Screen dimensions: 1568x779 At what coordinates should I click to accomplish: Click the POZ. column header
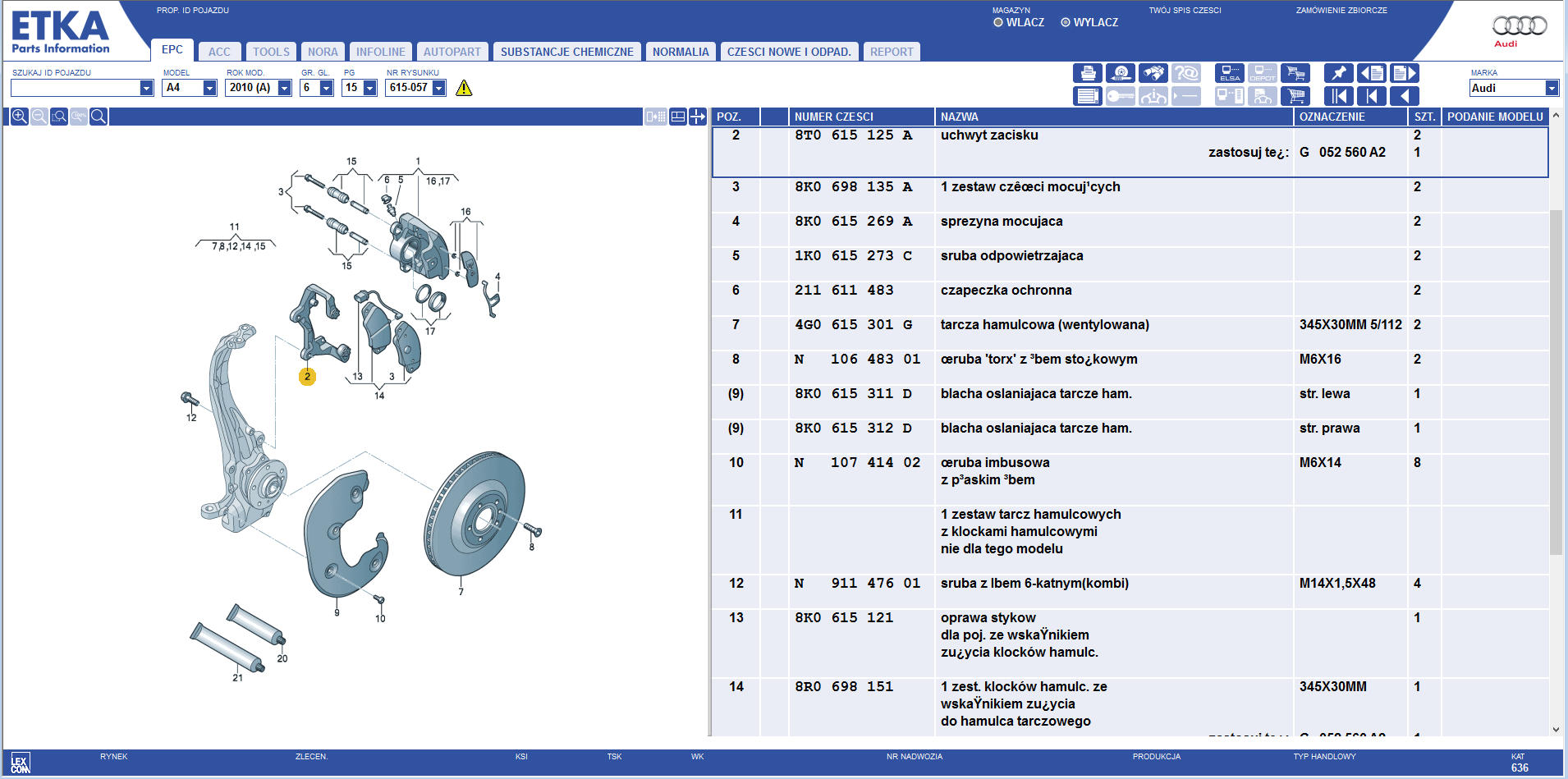736,117
